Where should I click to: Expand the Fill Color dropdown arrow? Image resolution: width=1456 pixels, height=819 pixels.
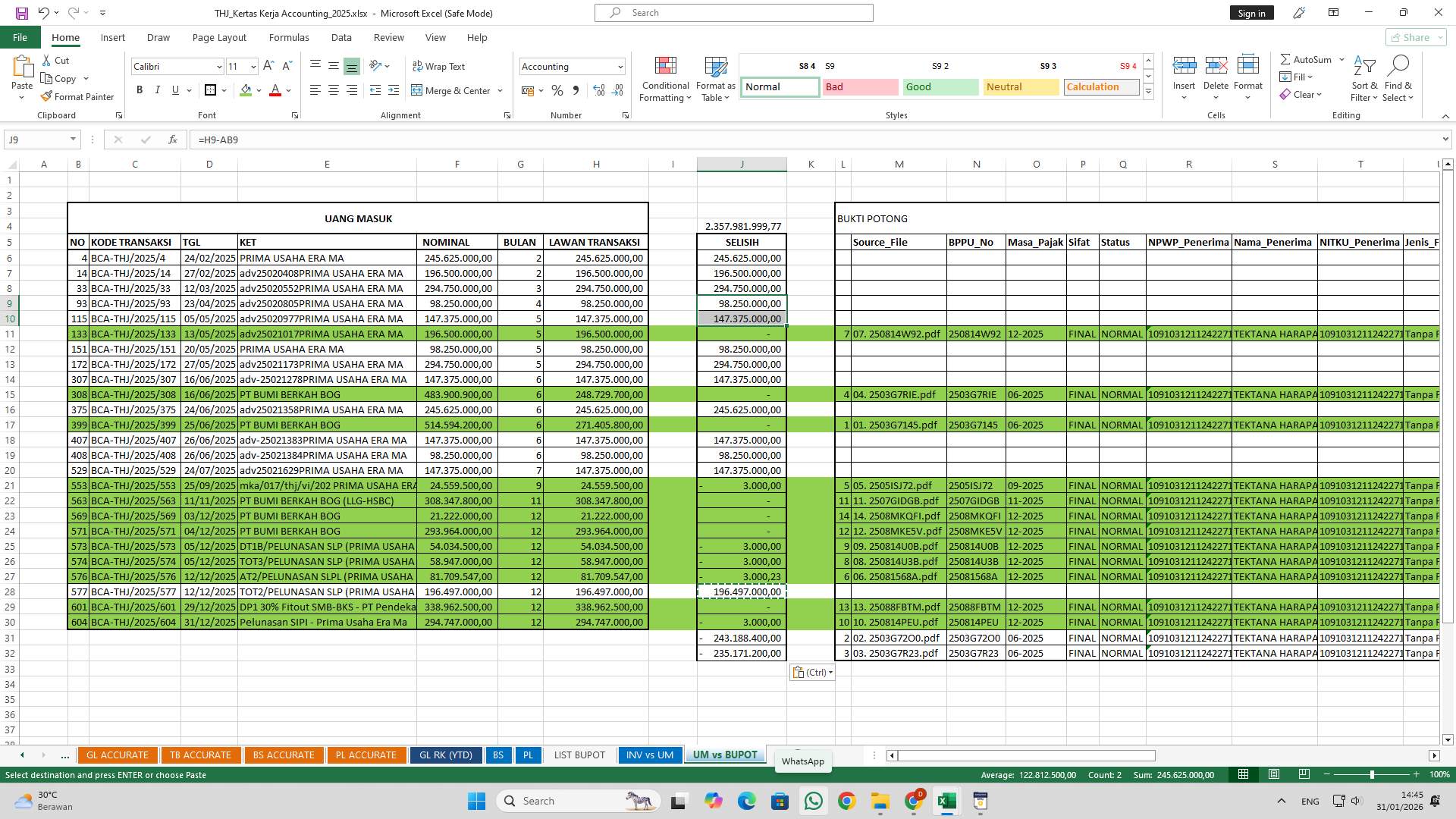pos(257,90)
